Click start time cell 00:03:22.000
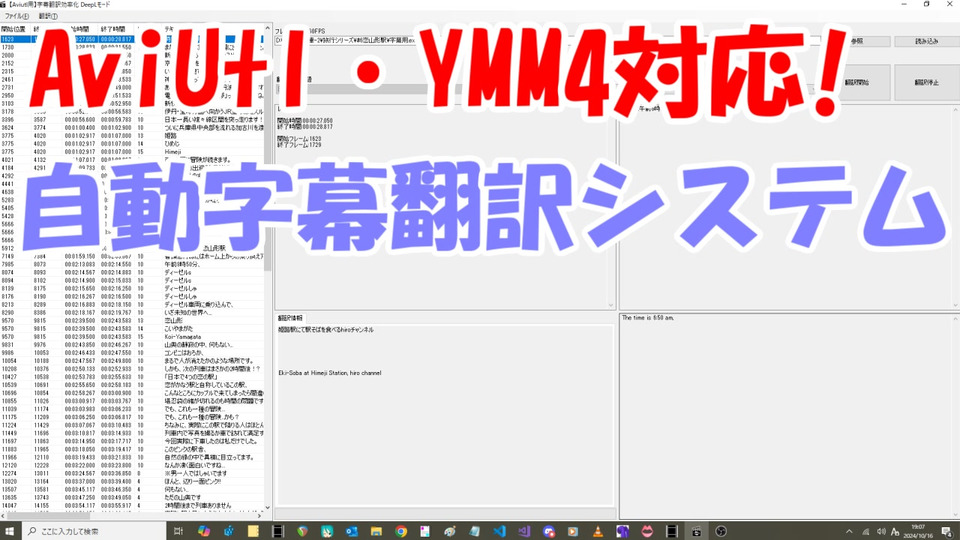 point(80,465)
